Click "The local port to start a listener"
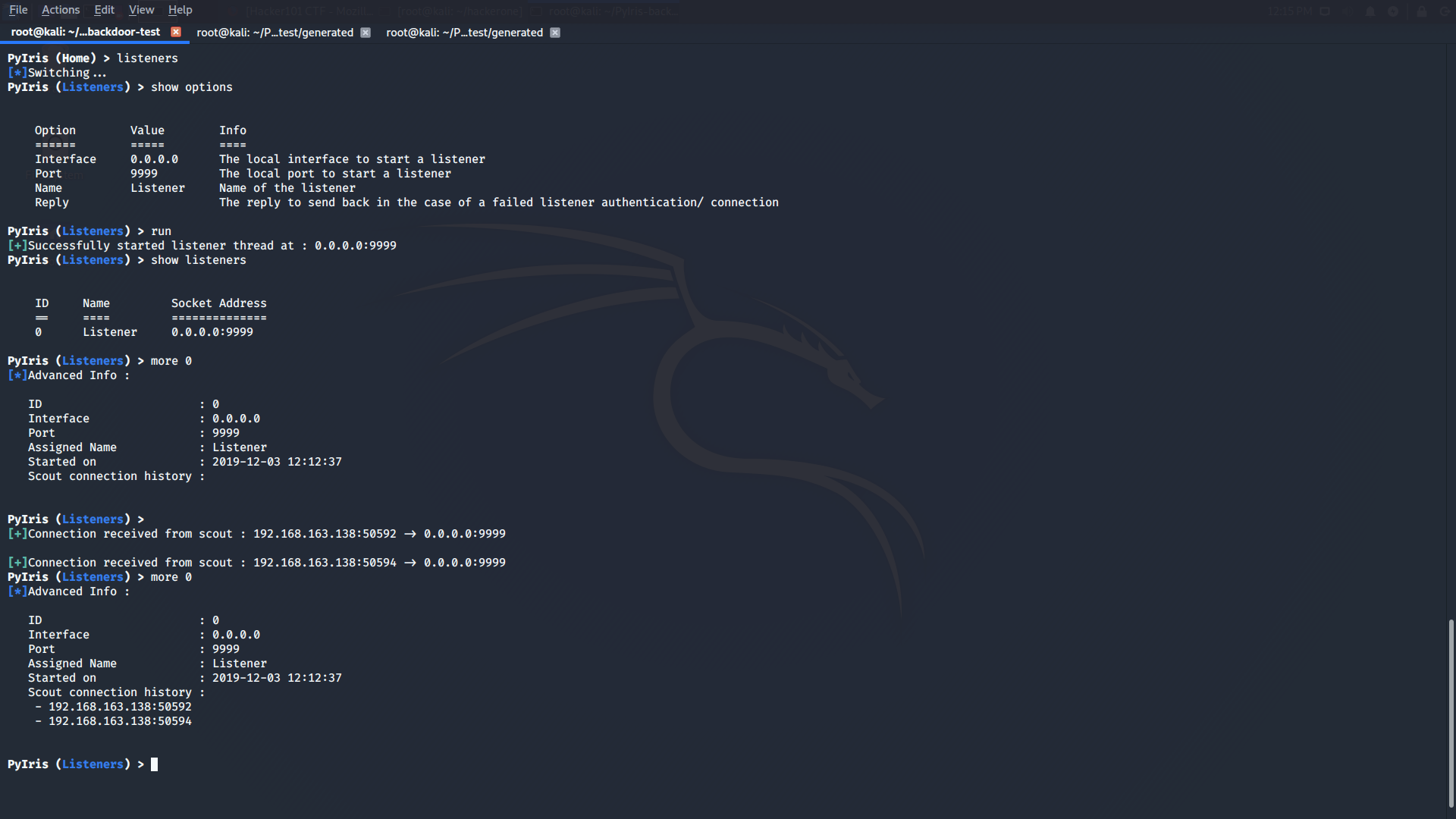 (x=335, y=174)
